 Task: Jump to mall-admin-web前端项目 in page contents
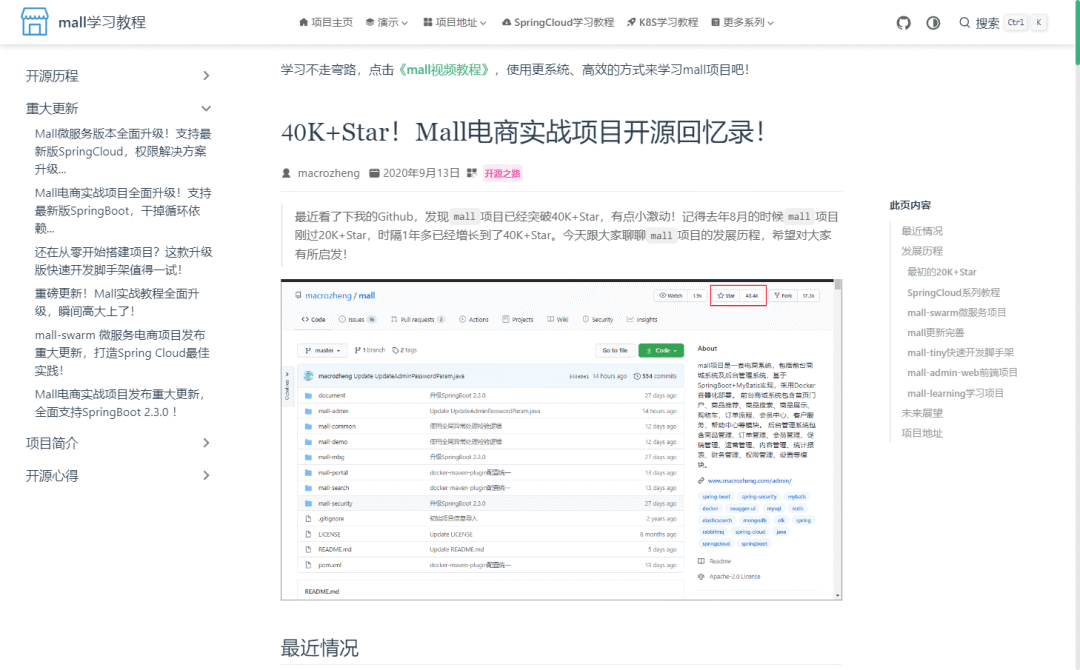point(962,373)
